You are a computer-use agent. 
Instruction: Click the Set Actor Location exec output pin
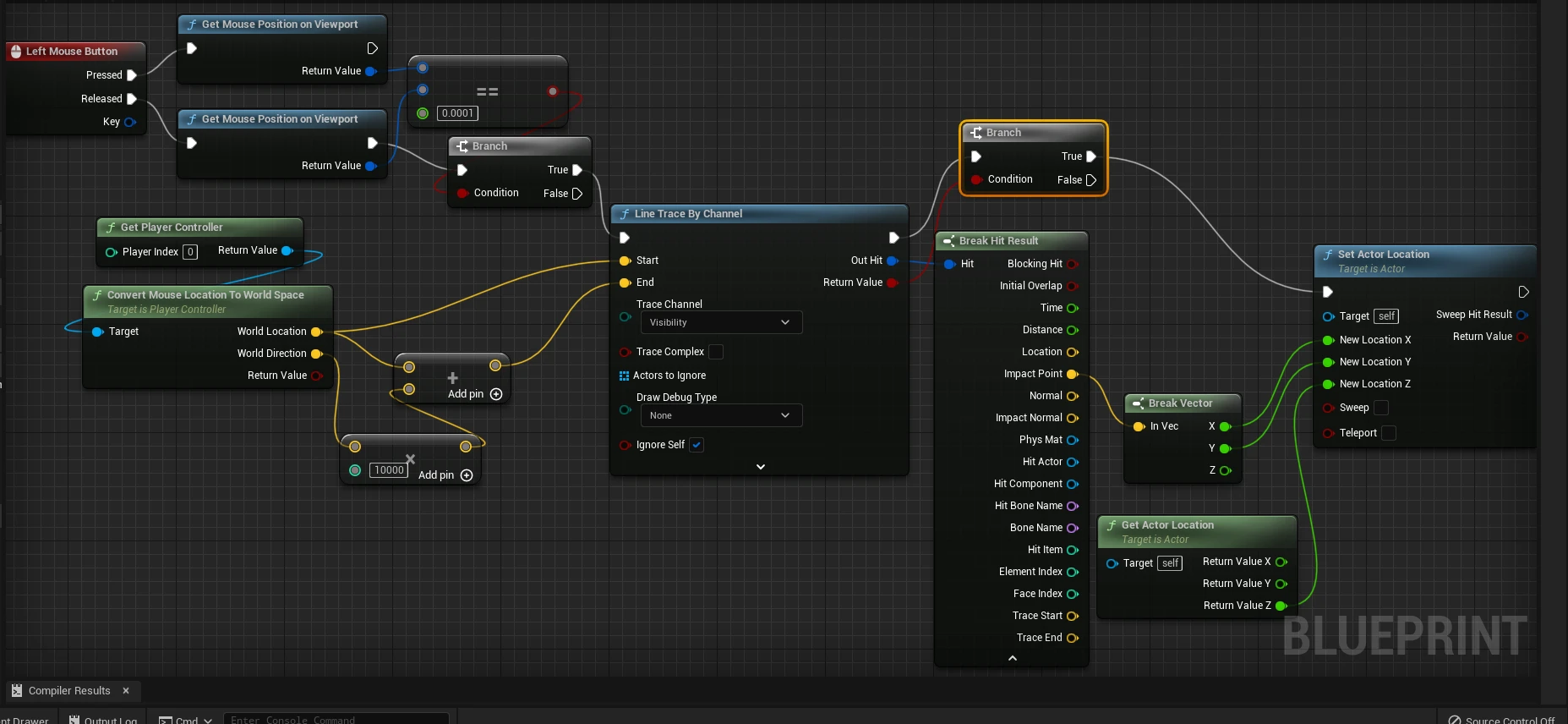tap(1523, 293)
